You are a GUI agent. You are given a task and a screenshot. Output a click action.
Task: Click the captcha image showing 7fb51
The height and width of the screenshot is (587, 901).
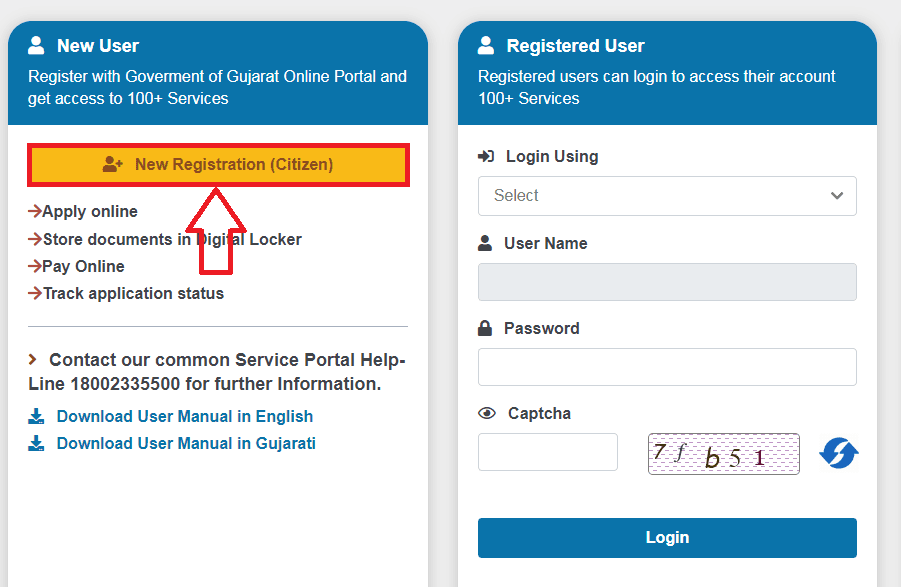pyautogui.click(x=724, y=453)
